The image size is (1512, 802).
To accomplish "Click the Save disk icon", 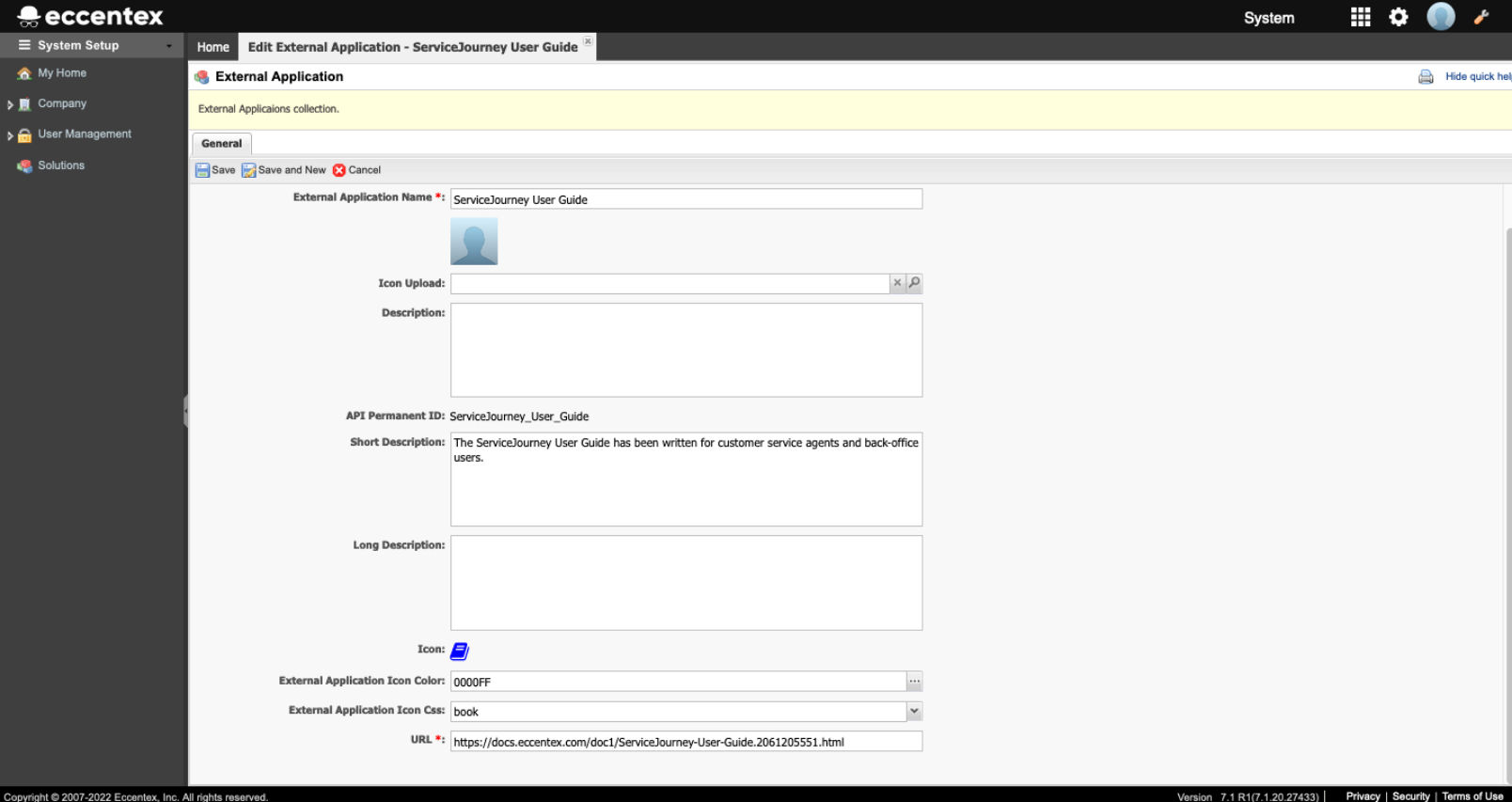I will point(202,170).
